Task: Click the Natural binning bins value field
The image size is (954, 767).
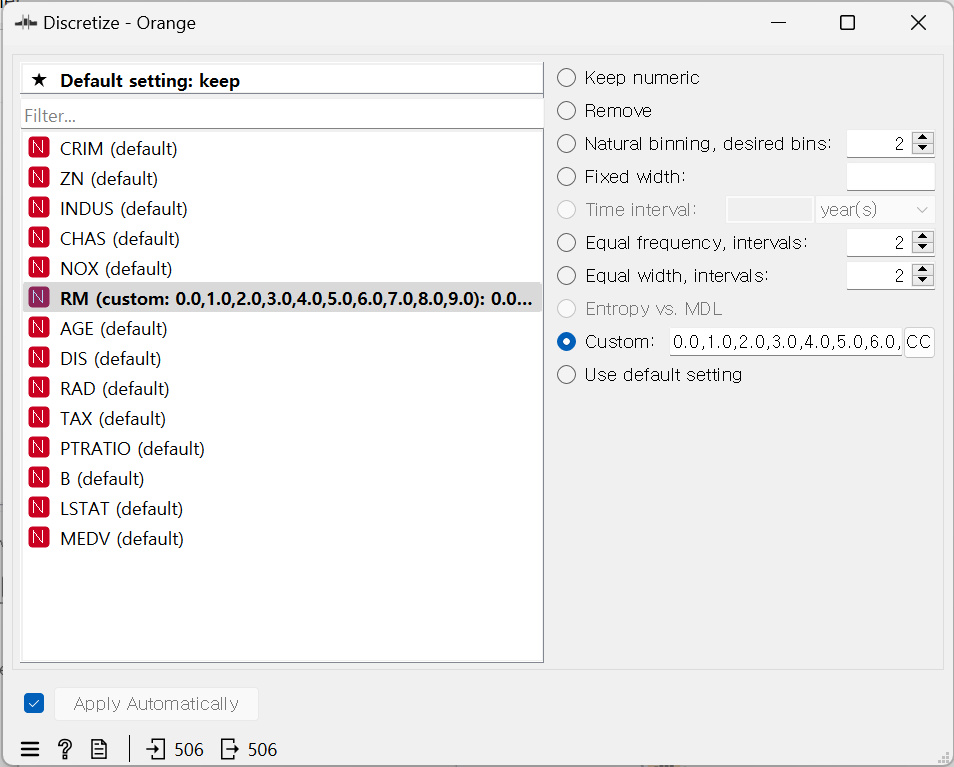Action: pyautogui.click(x=880, y=144)
